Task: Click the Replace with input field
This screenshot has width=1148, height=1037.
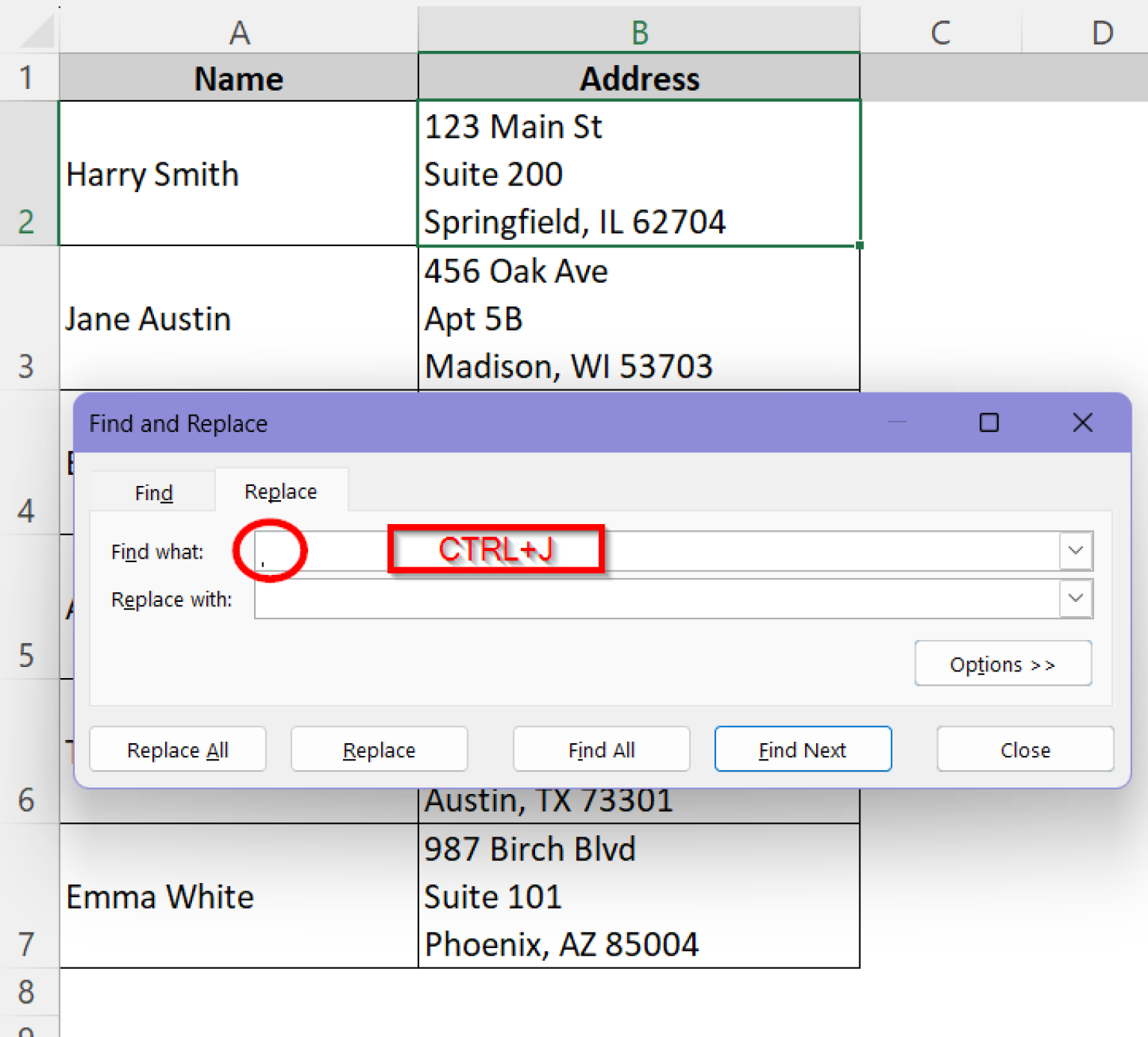Action: click(x=656, y=599)
